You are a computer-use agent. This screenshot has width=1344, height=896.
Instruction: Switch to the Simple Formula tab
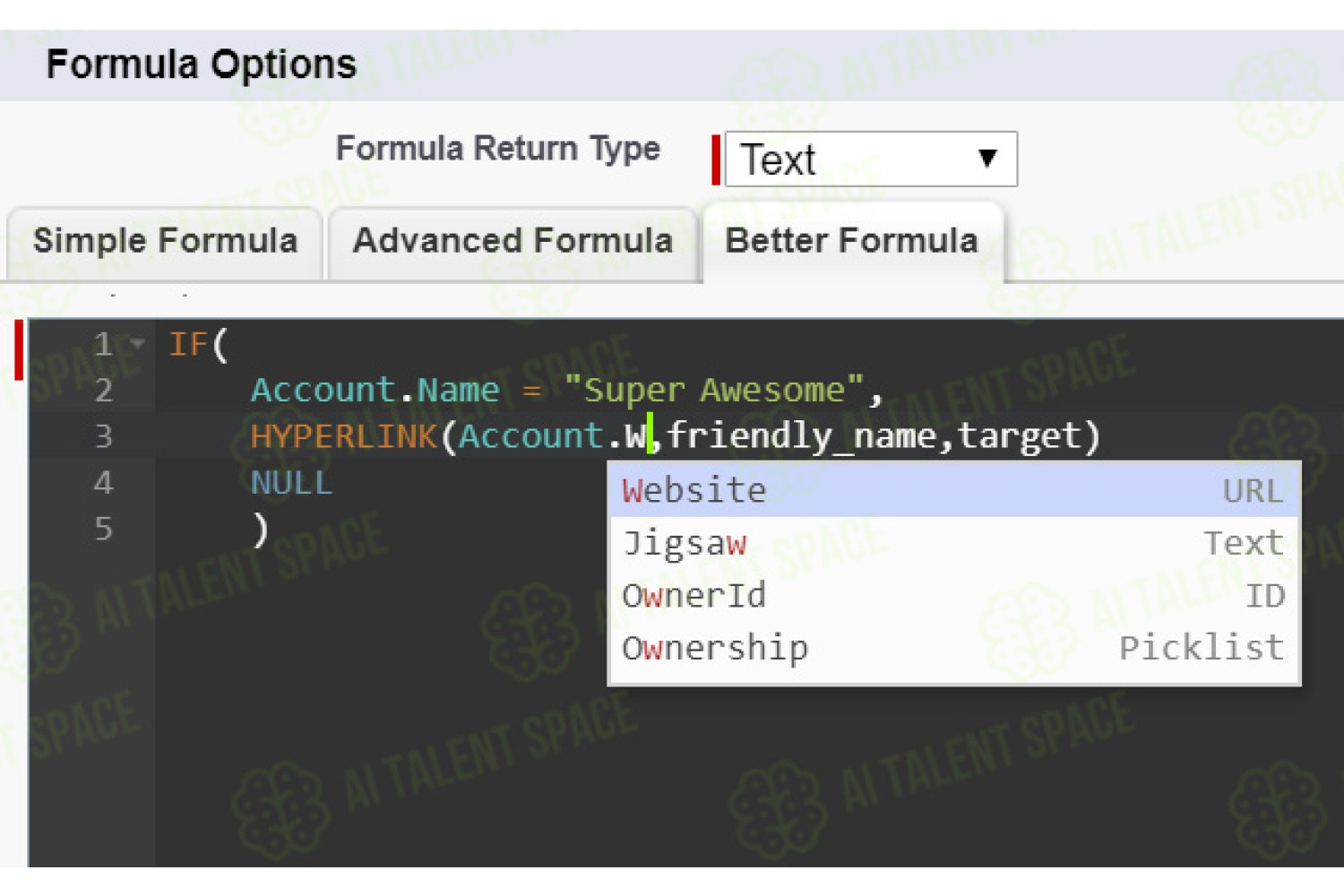(165, 242)
